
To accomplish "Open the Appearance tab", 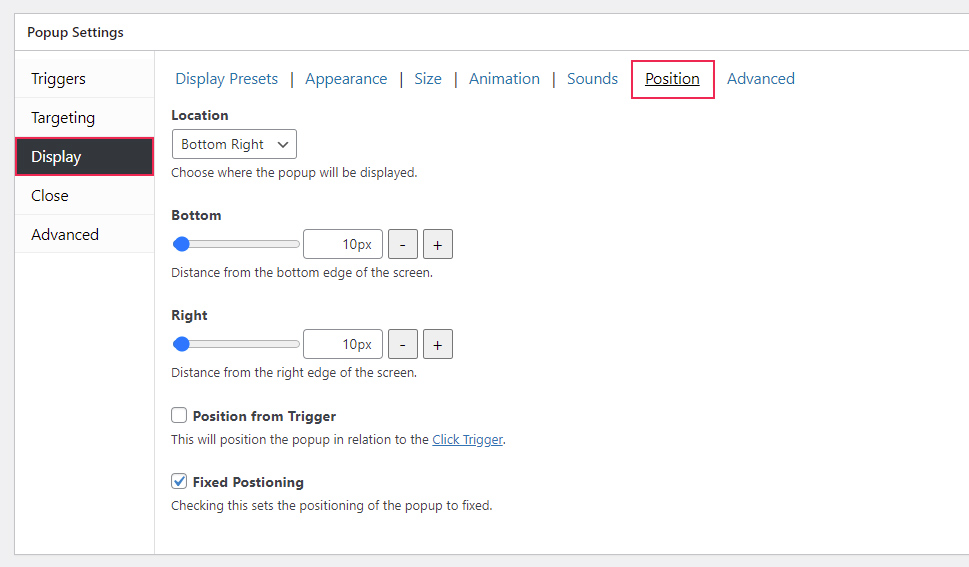I will click(346, 79).
